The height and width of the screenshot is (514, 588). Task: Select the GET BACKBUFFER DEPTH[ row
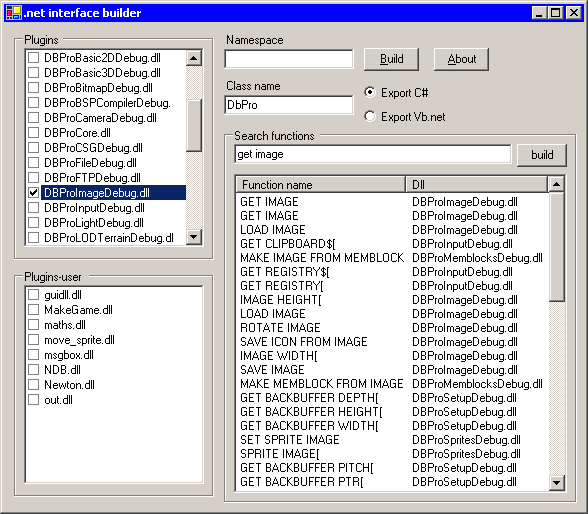[393, 397]
